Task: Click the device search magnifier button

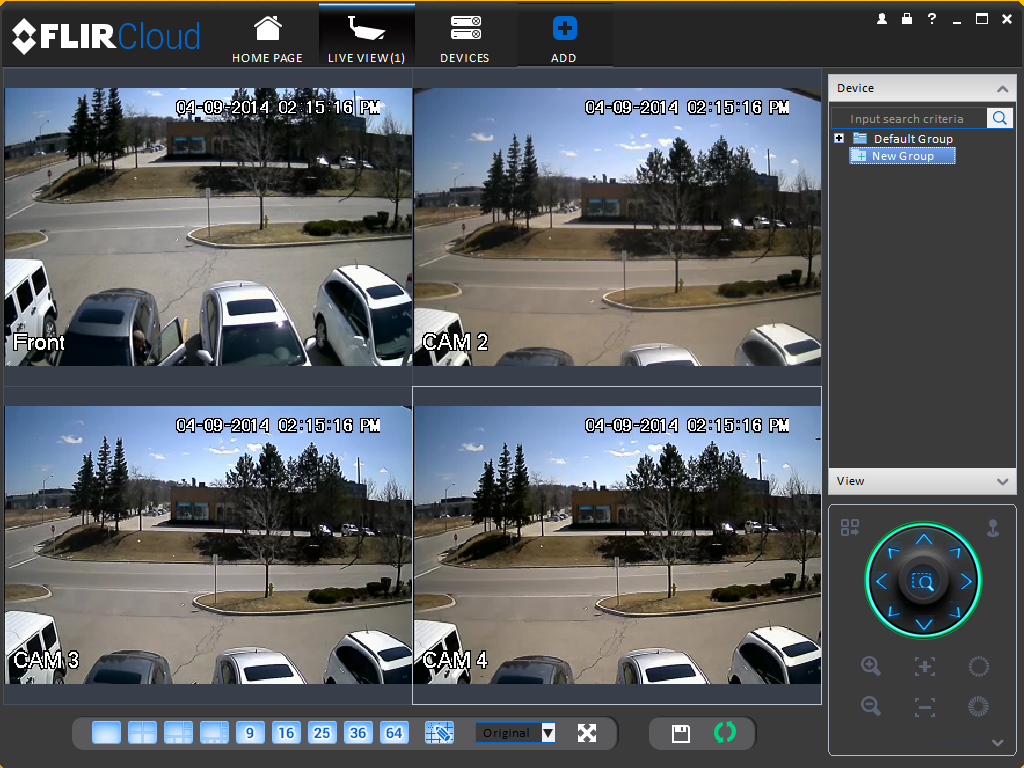Action: coord(999,118)
